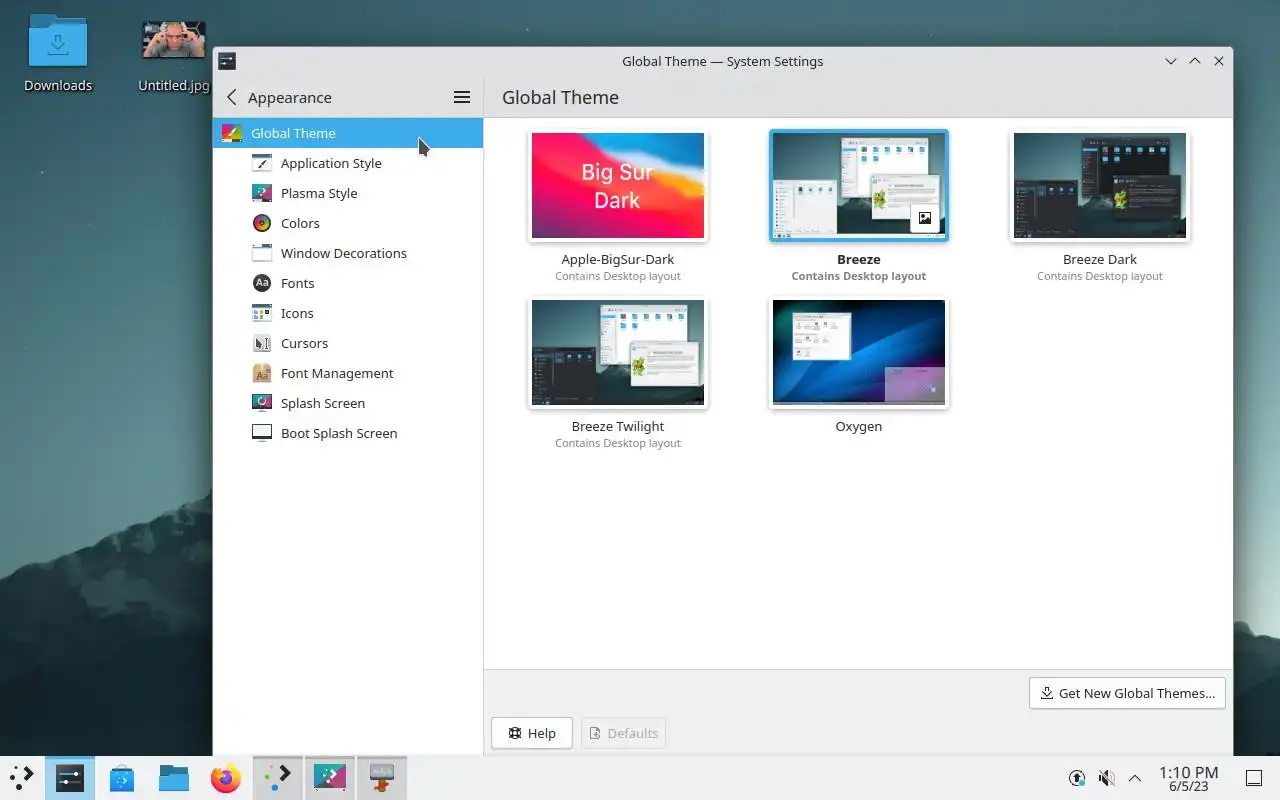Image resolution: width=1280 pixels, height=800 pixels.
Task: Select the Oxygen theme thumbnail
Action: [x=859, y=353]
